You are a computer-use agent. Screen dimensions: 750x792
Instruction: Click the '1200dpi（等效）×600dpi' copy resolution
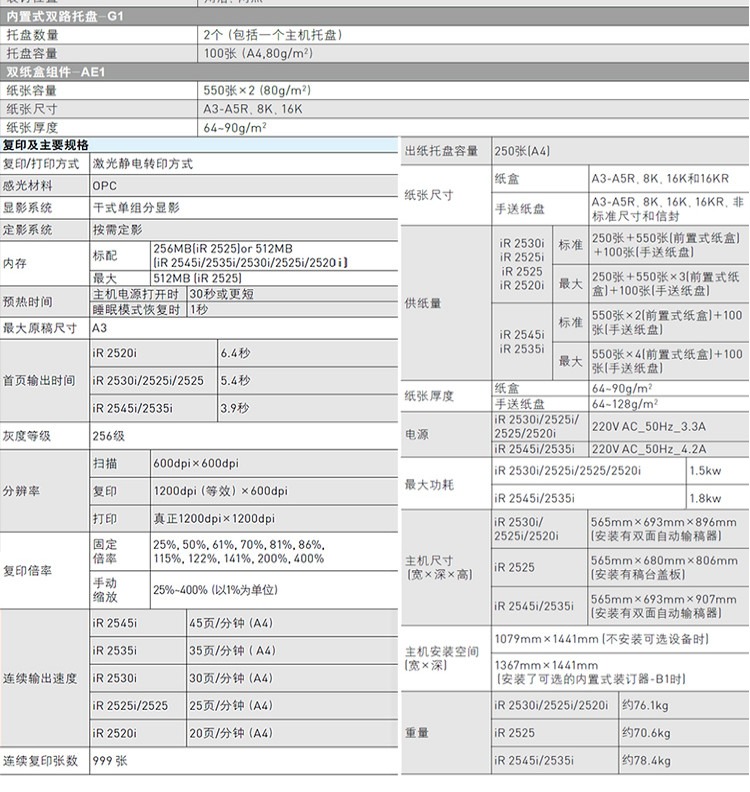220,491
